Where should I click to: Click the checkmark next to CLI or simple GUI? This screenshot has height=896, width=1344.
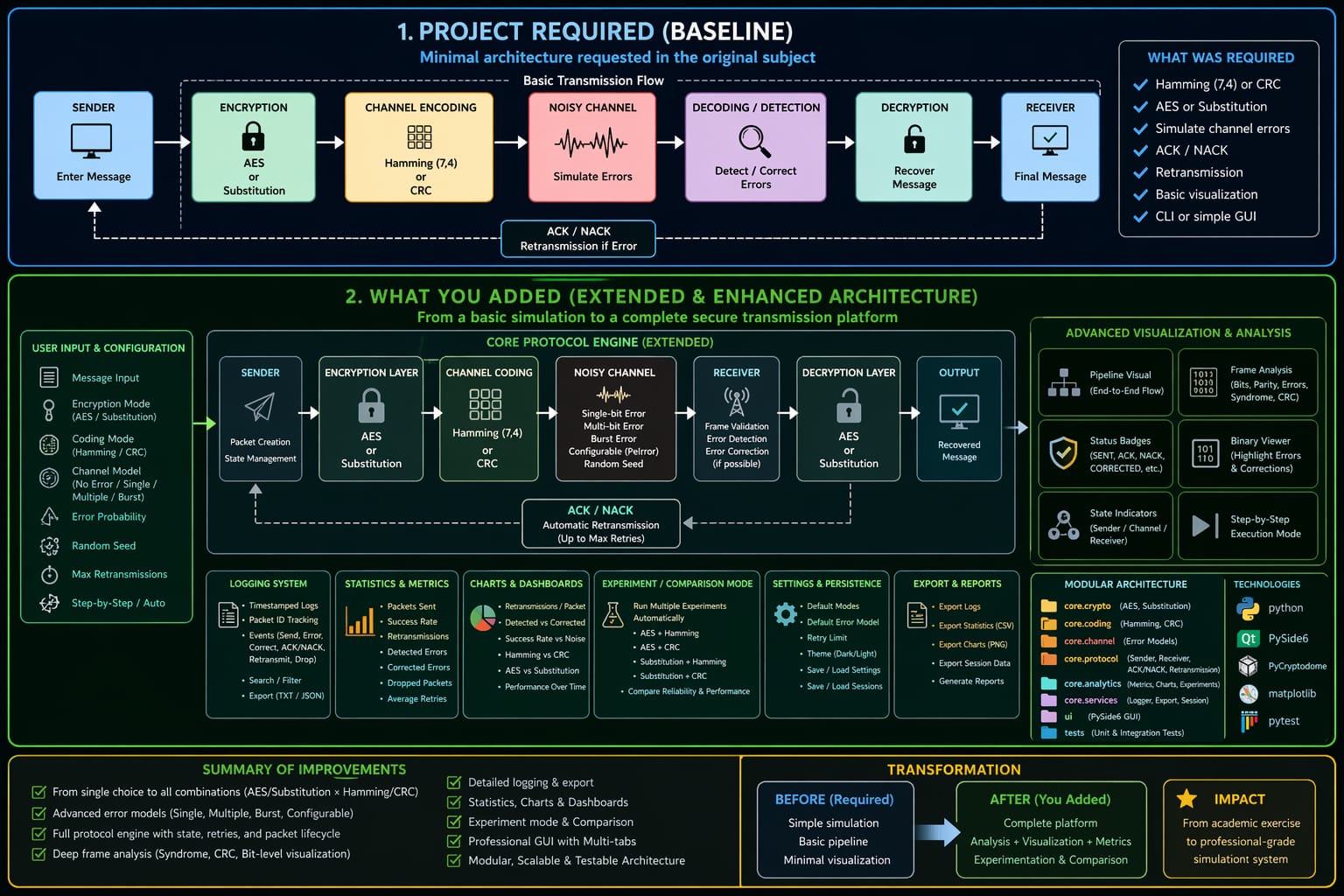[1140, 216]
